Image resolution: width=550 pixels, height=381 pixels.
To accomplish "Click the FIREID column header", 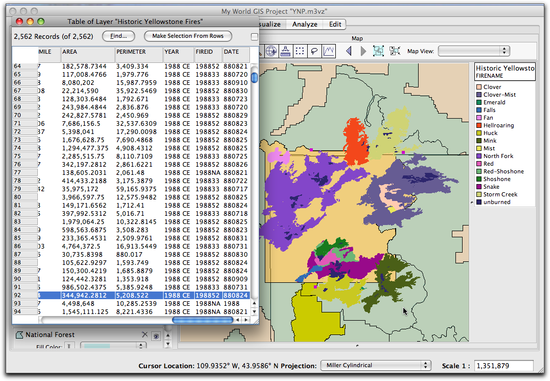I will [x=208, y=52].
